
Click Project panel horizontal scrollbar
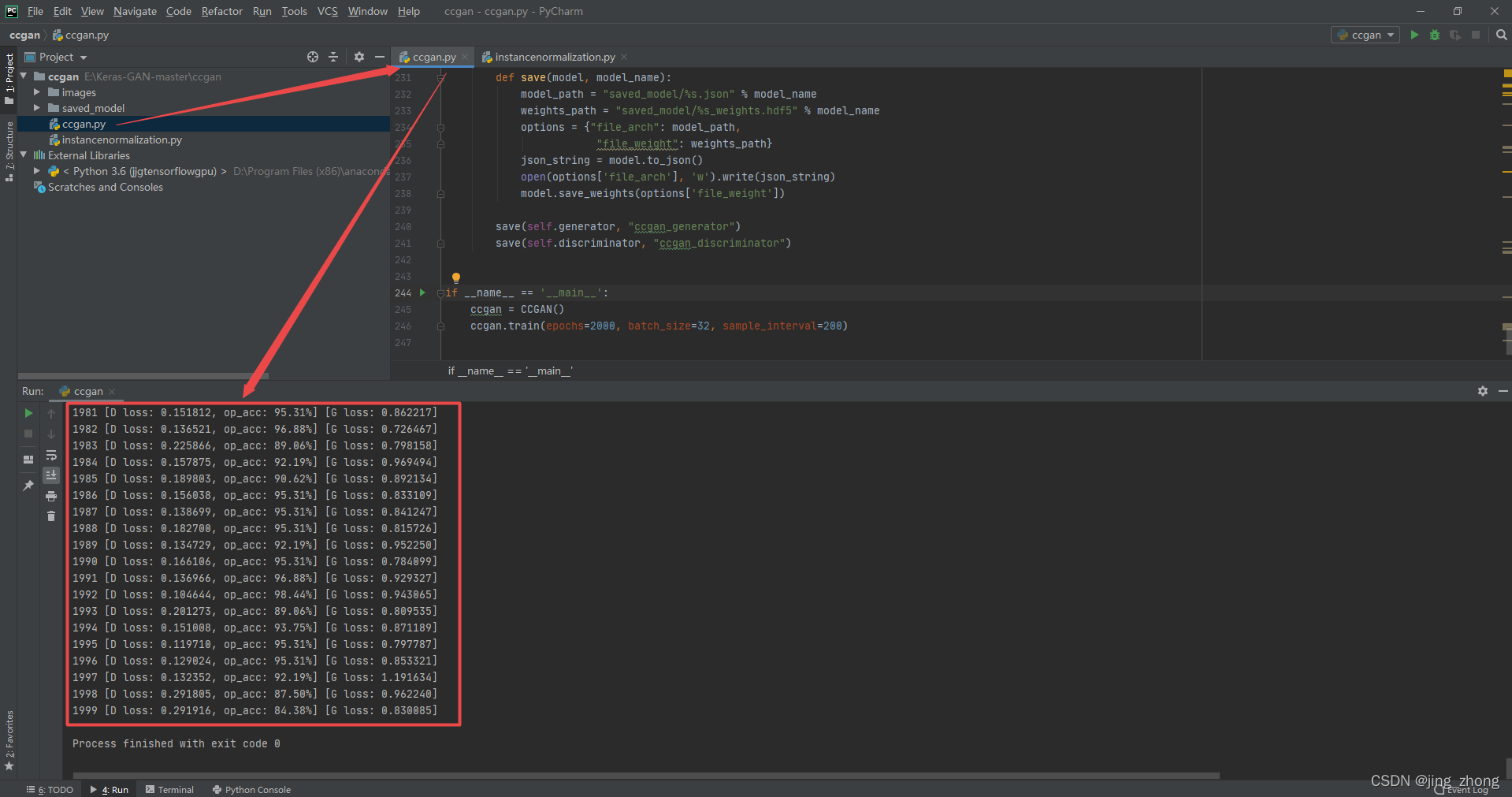(x=143, y=376)
